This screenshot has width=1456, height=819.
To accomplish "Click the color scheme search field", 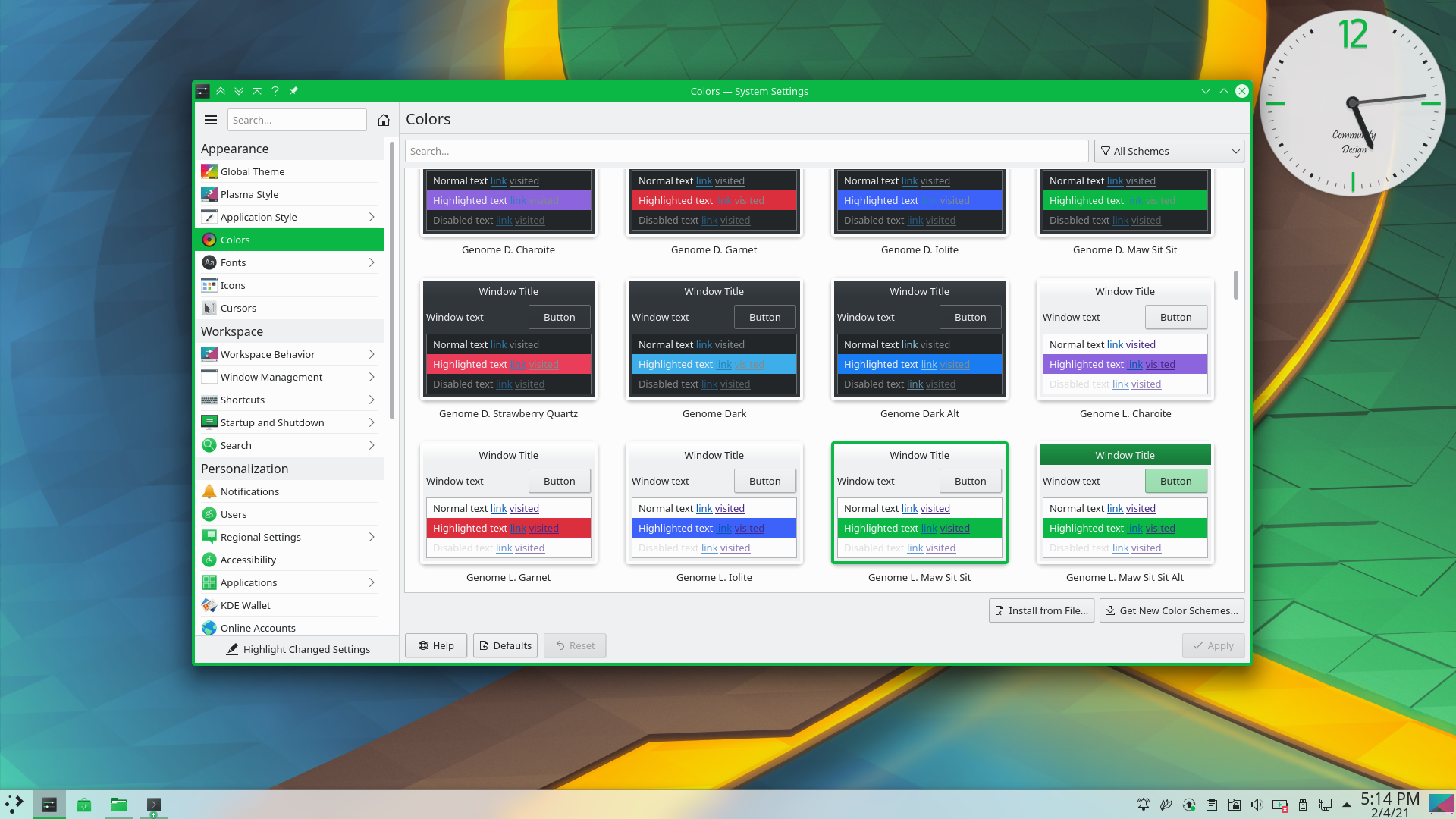I will click(746, 151).
